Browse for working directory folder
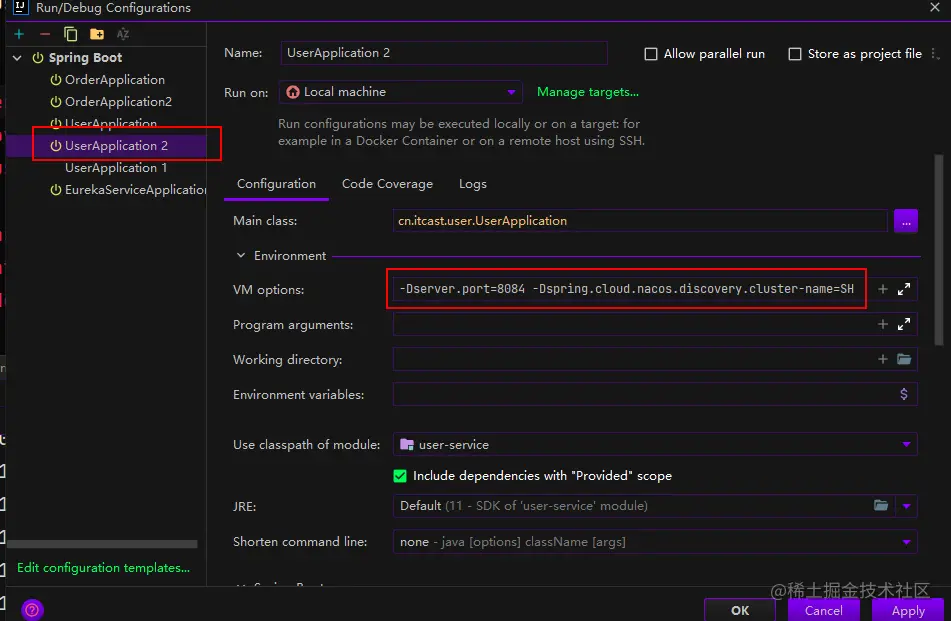Screen dimensions: 951x621 pos(904,359)
